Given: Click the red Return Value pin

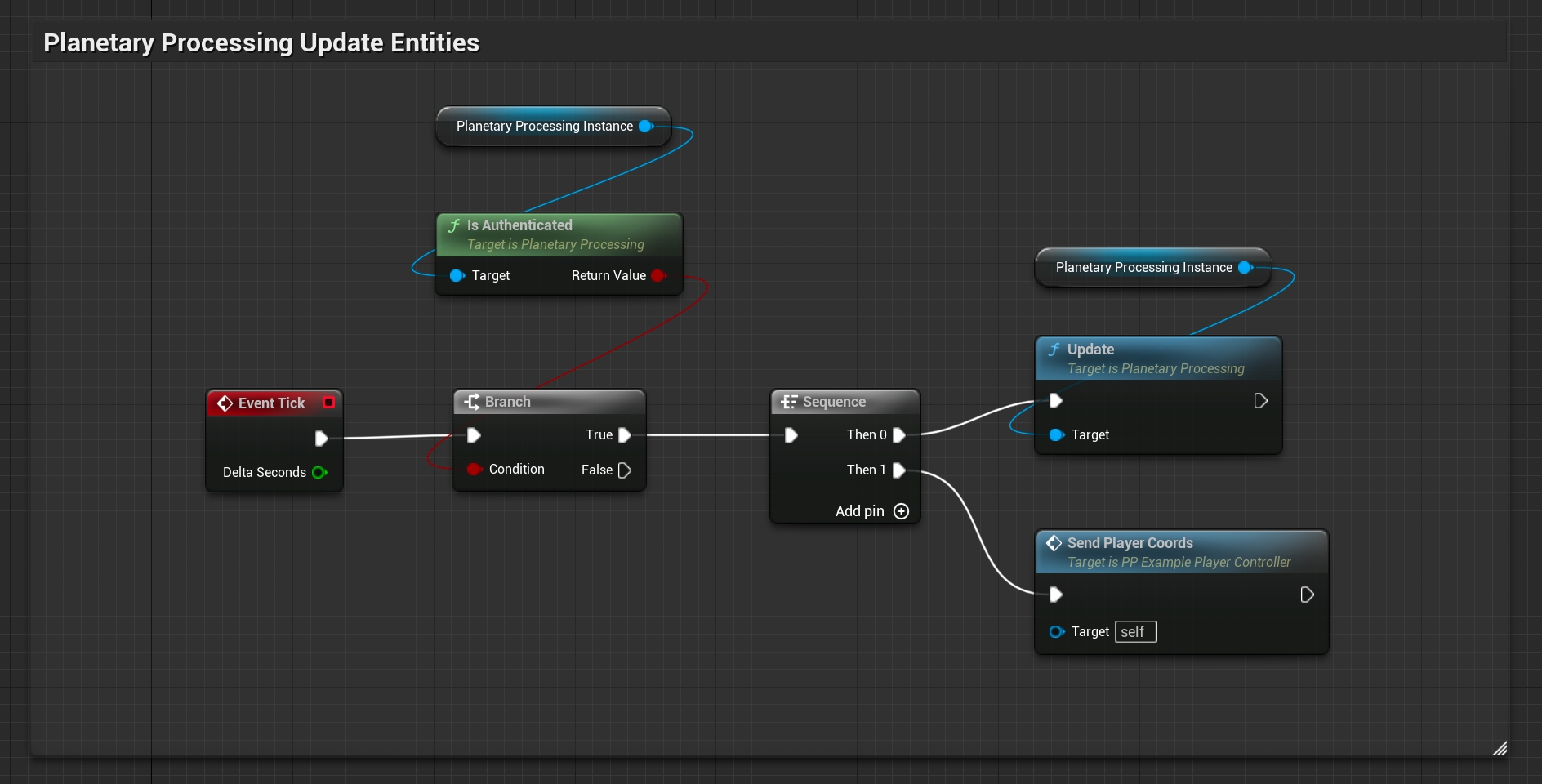Looking at the screenshot, I should coord(659,276).
